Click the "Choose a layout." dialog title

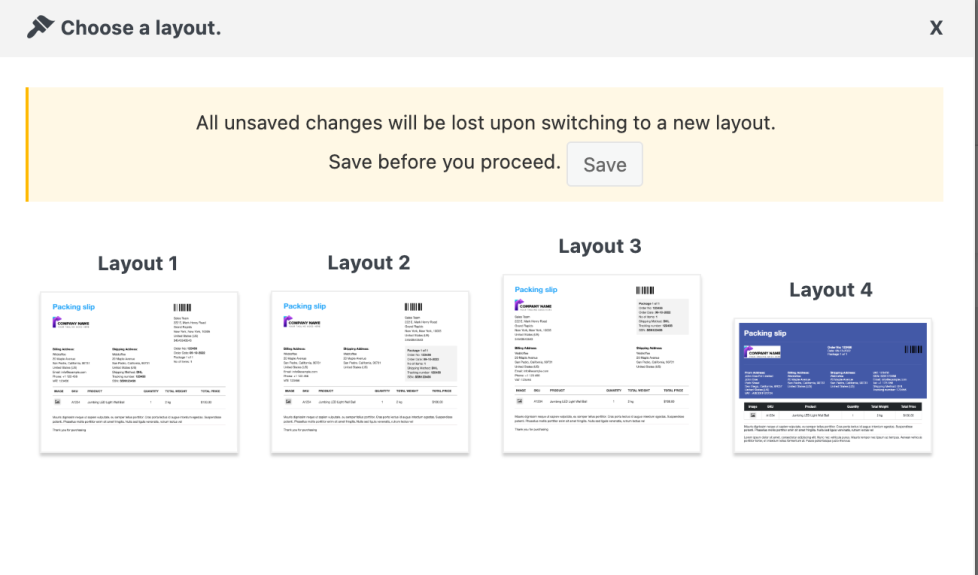coord(141,28)
